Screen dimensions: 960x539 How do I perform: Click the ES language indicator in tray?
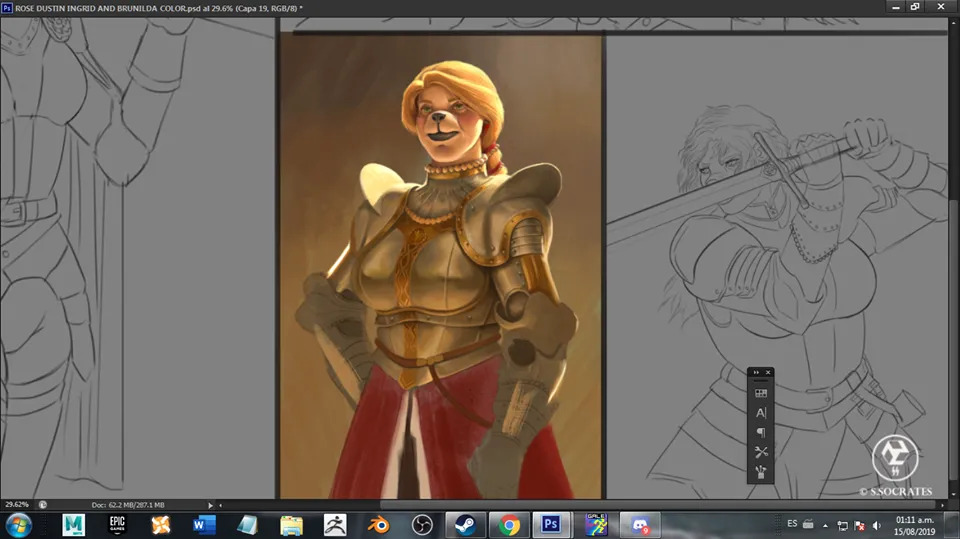(x=792, y=524)
